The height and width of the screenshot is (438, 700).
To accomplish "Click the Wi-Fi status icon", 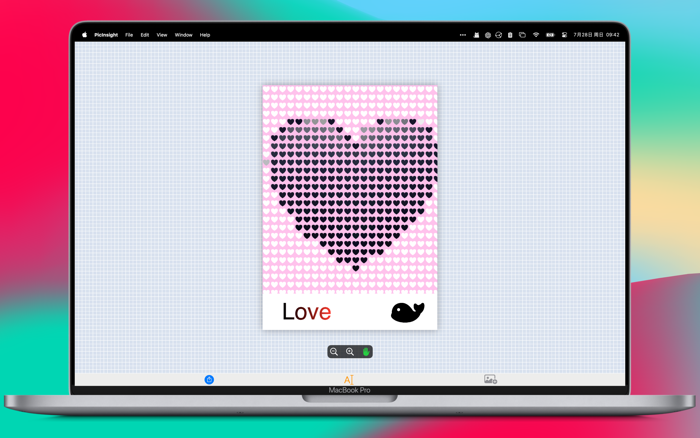I will pos(536,35).
